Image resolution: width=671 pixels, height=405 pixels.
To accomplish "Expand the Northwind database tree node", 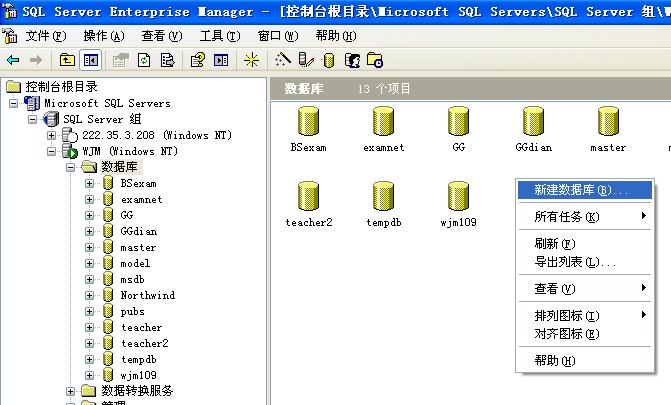I will click(x=89, y=295).
